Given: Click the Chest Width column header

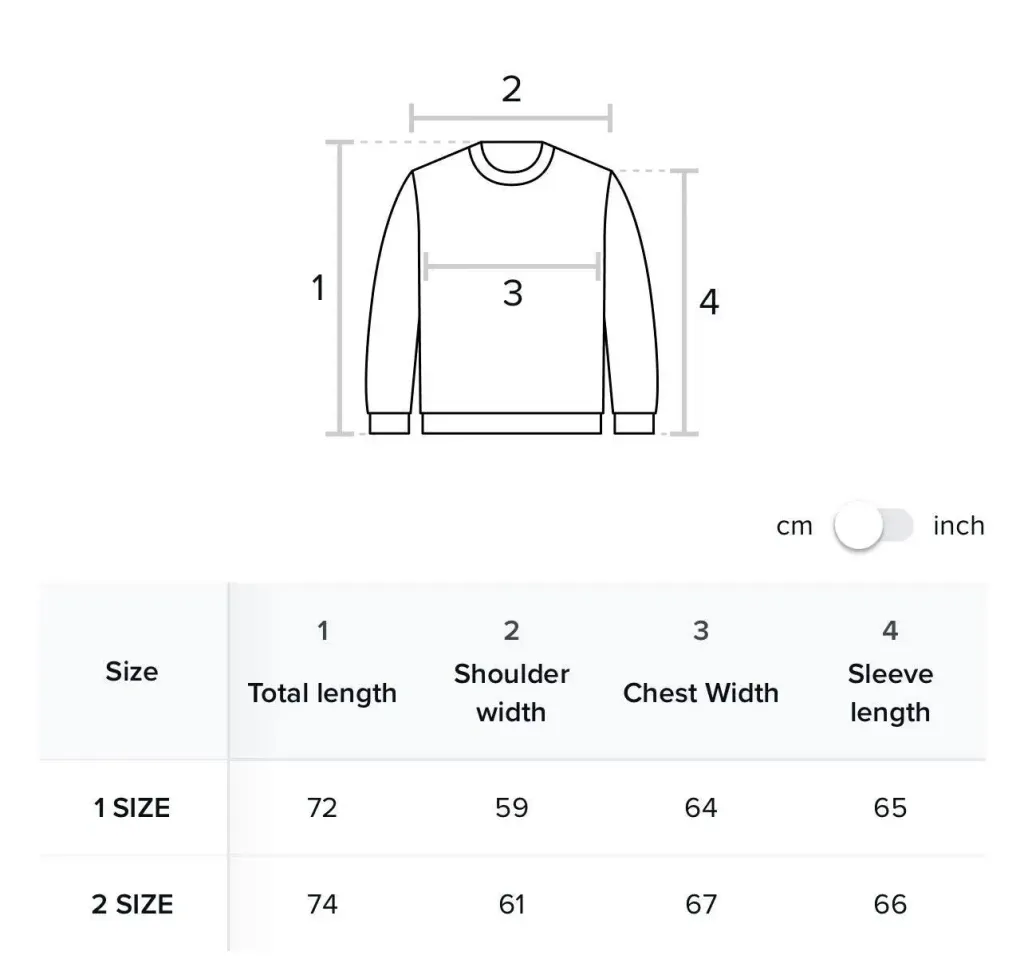Looking at the screenshot, I should click(x=700, y=693).
